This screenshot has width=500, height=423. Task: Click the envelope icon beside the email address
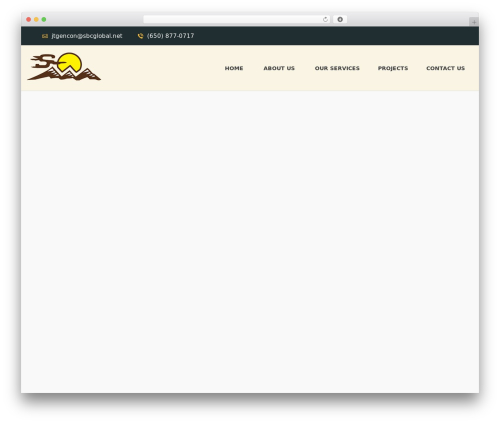[45, 36]
